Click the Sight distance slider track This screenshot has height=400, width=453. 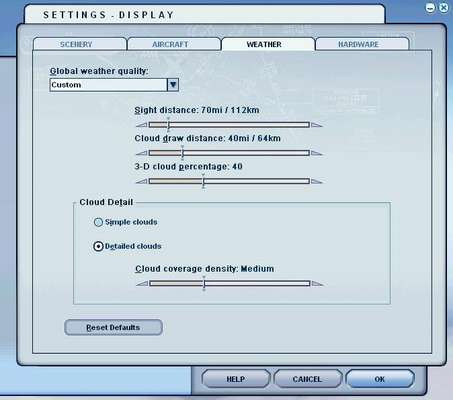229,125
